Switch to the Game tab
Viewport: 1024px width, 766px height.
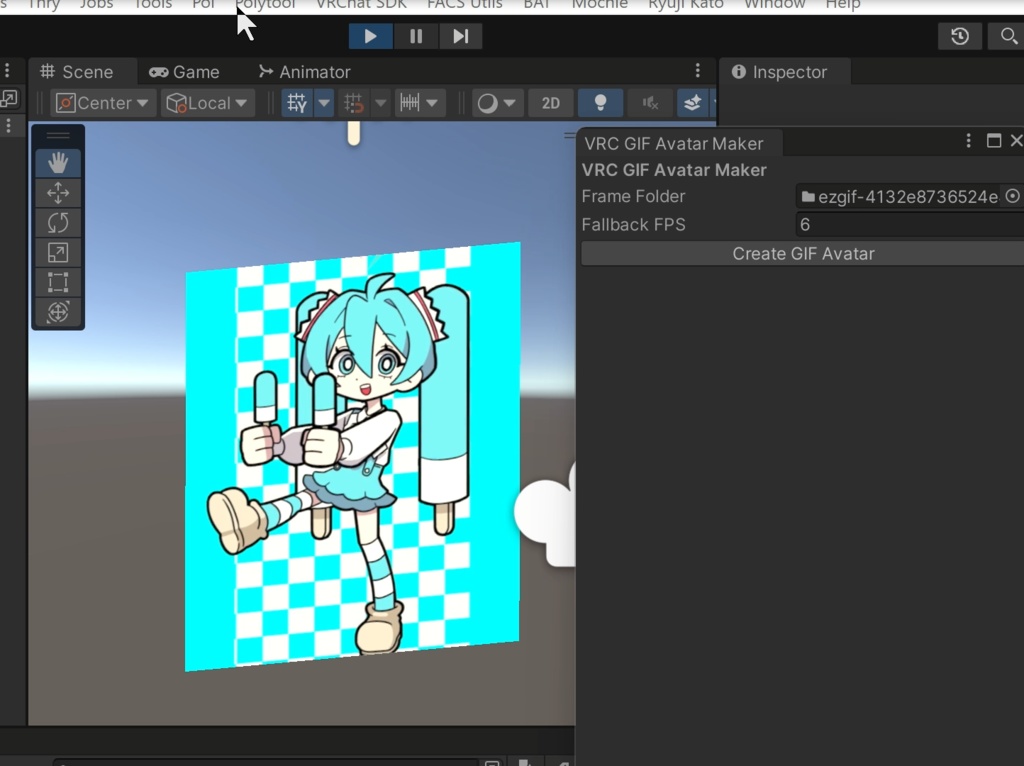point(185,71)
